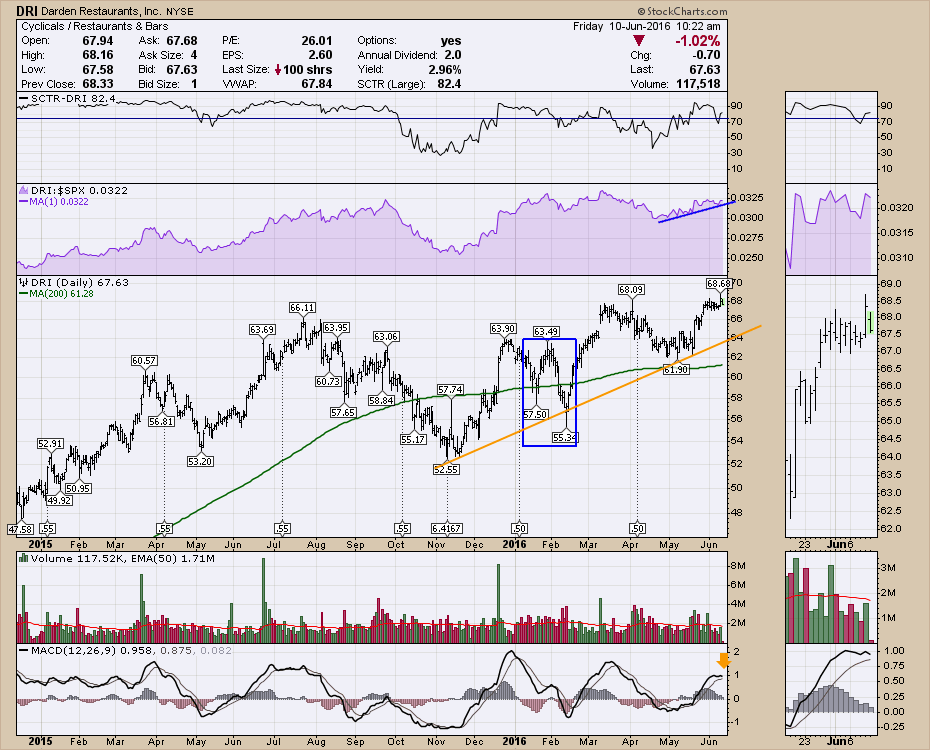
Task: Click the SCTR (Large) value 82.4
Action: [449, 84]
